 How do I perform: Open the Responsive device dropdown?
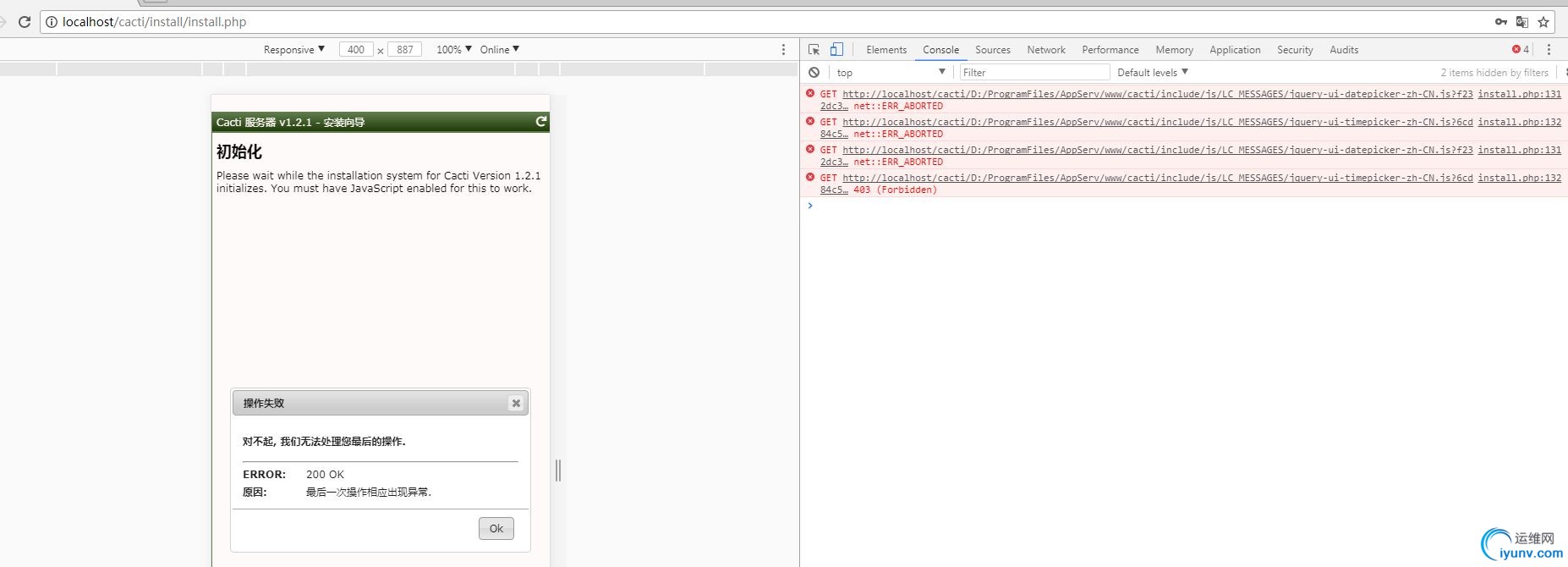coord(294,50)
